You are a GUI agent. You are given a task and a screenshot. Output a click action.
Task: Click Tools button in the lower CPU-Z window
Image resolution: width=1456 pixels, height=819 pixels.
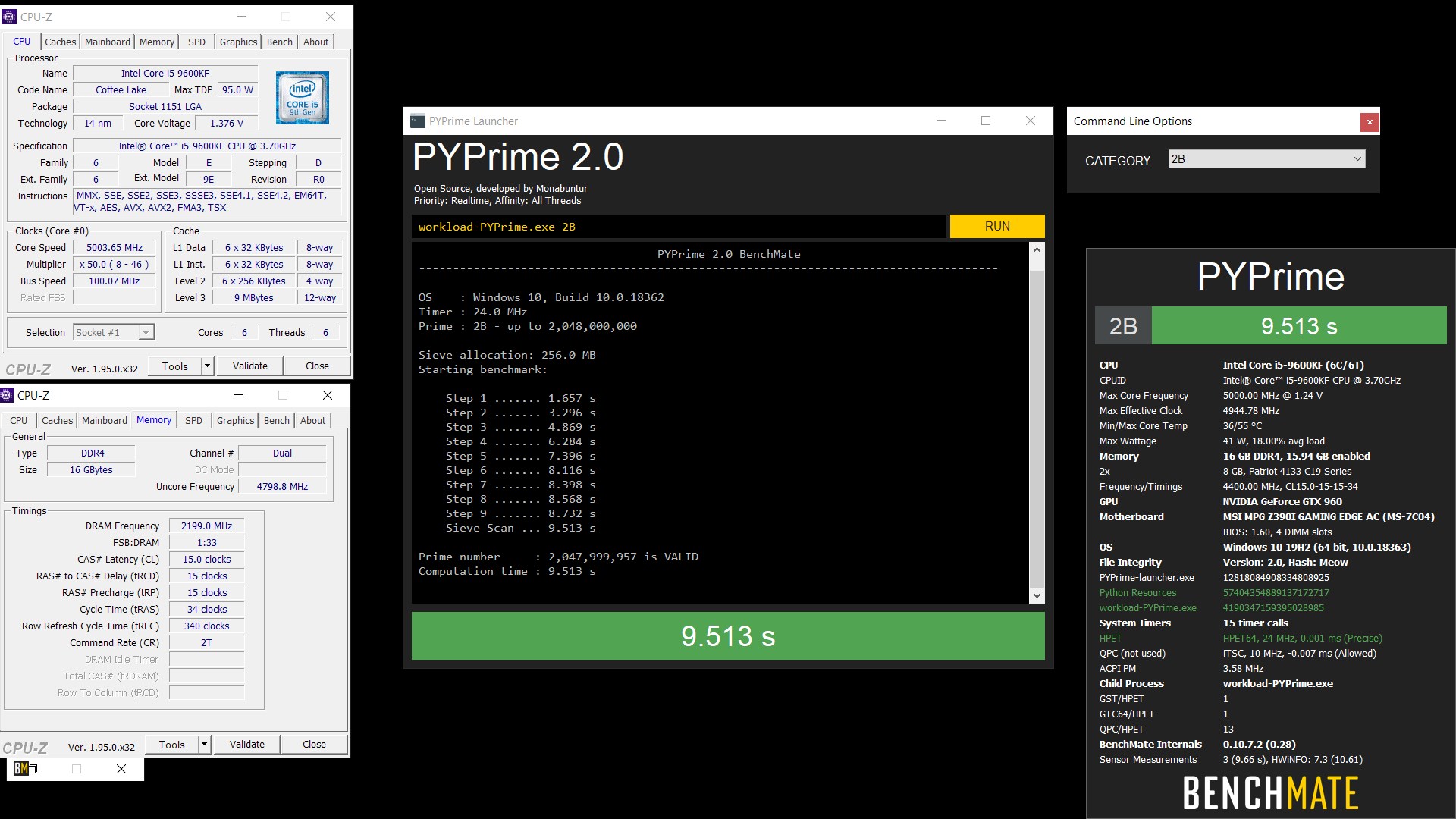172,745
